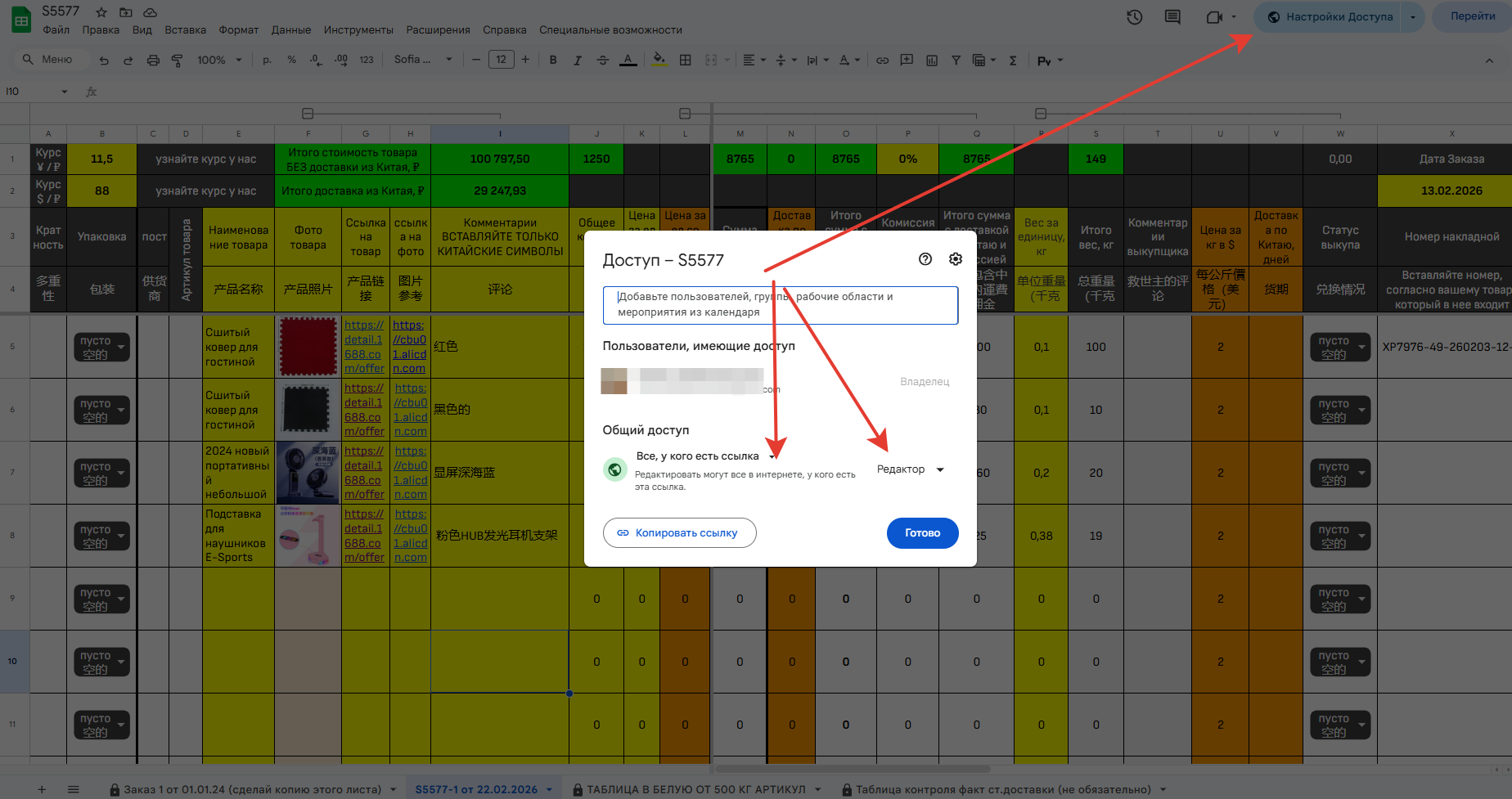This screenshot has height=799, width=1512.
Task: Toggle bold formatting
Action: click(x=553, y=60)
